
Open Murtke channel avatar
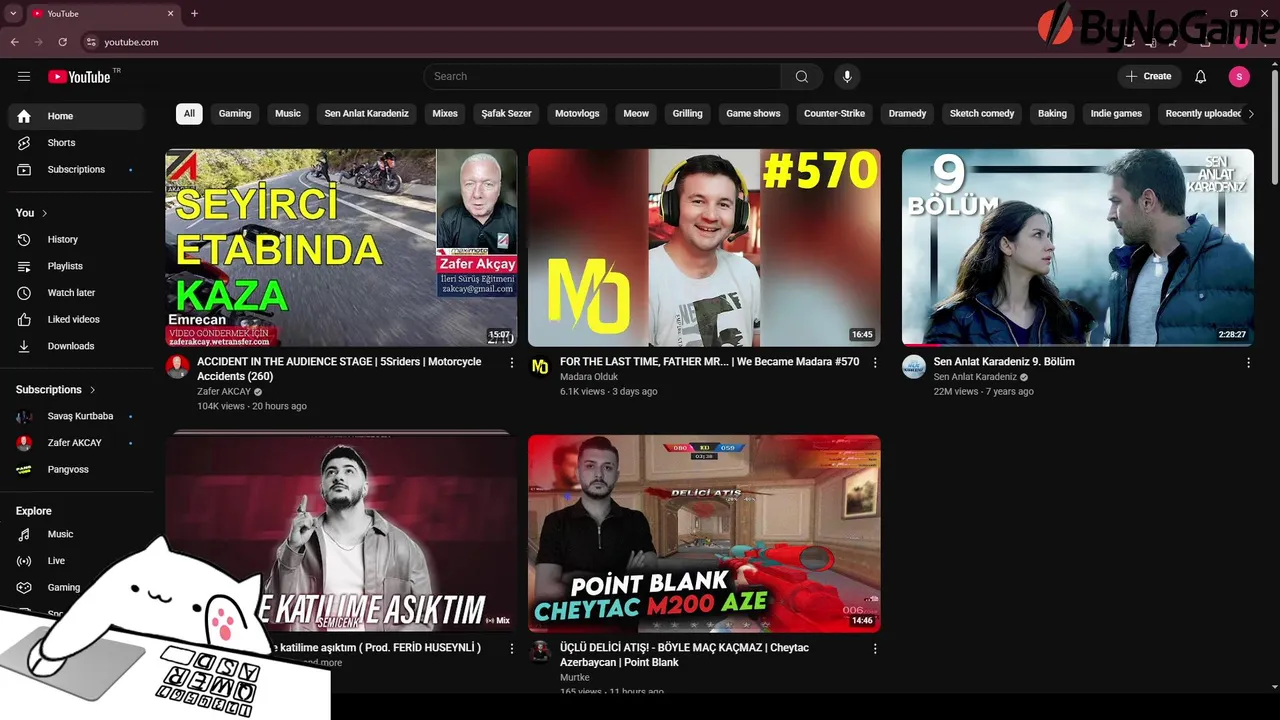click(x=540, y=652)
